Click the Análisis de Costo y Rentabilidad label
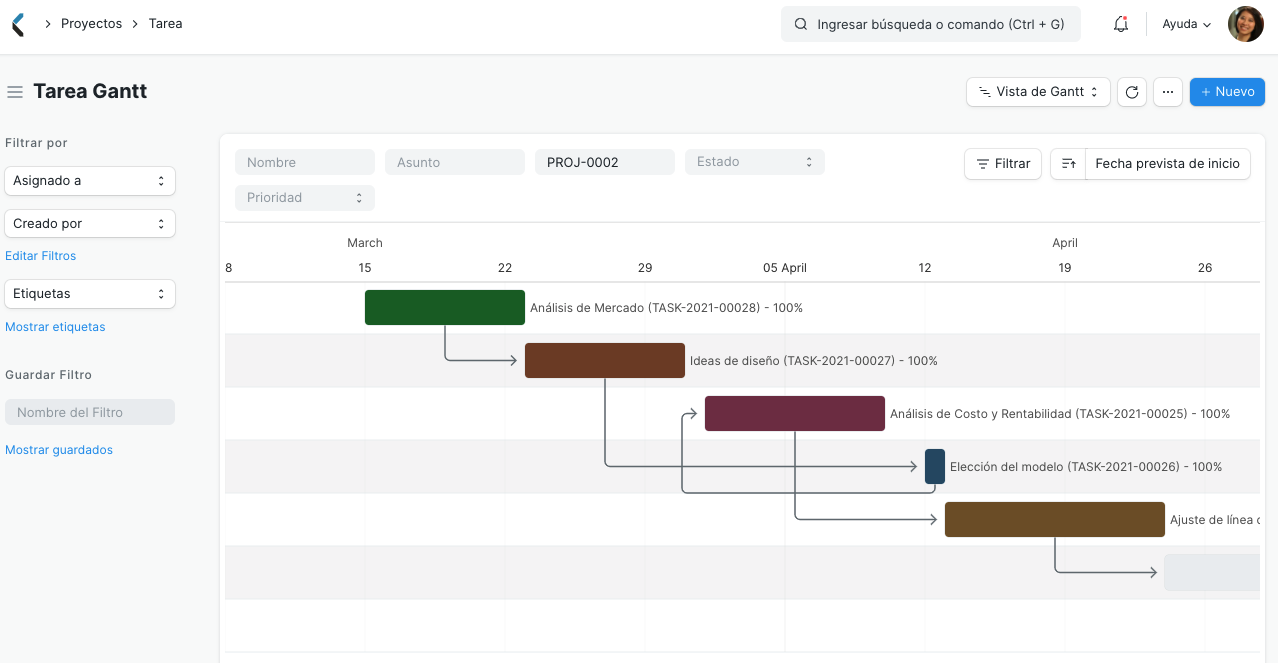This screenshot has height=663, width=1278. (1060, 414)
